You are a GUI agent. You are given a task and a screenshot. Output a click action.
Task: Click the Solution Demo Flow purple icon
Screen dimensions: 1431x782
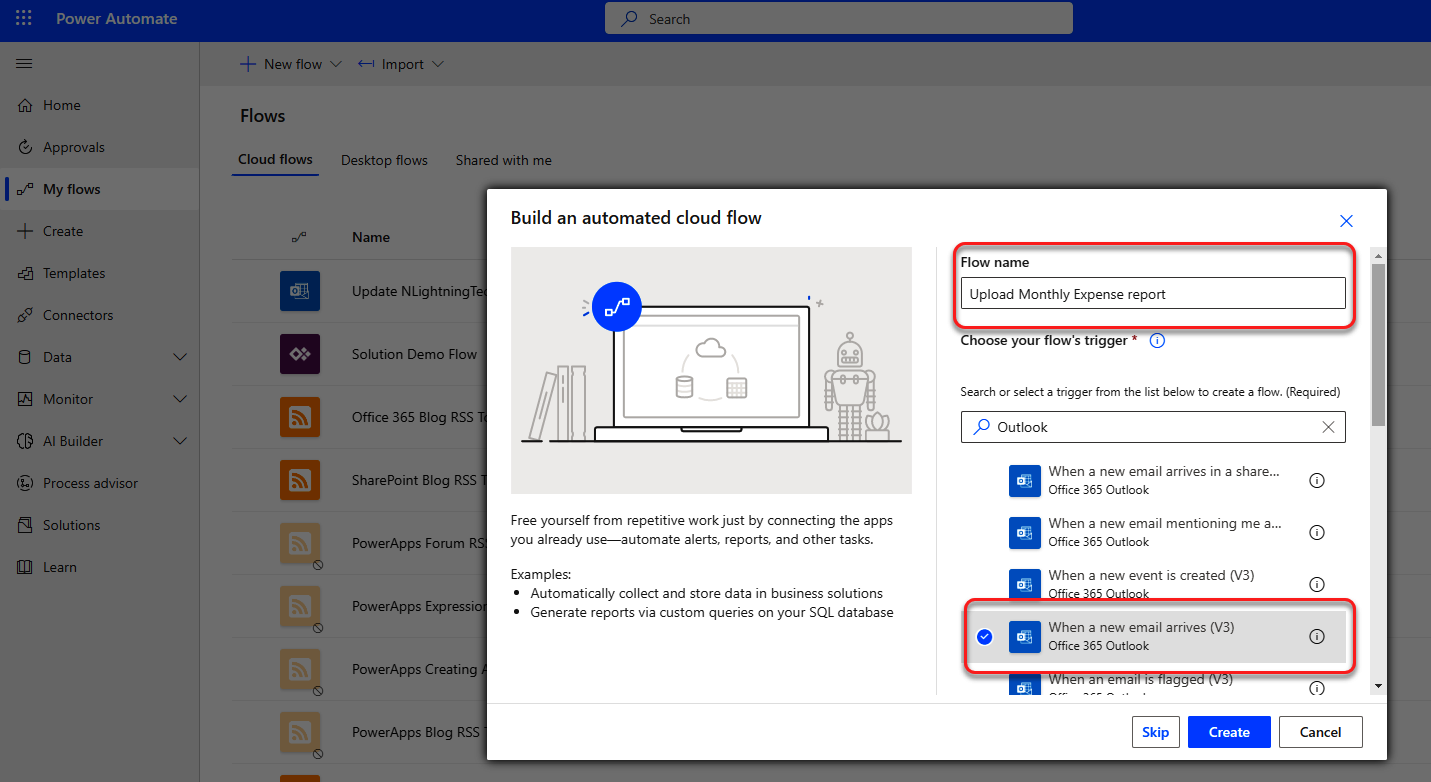(300, 354)
